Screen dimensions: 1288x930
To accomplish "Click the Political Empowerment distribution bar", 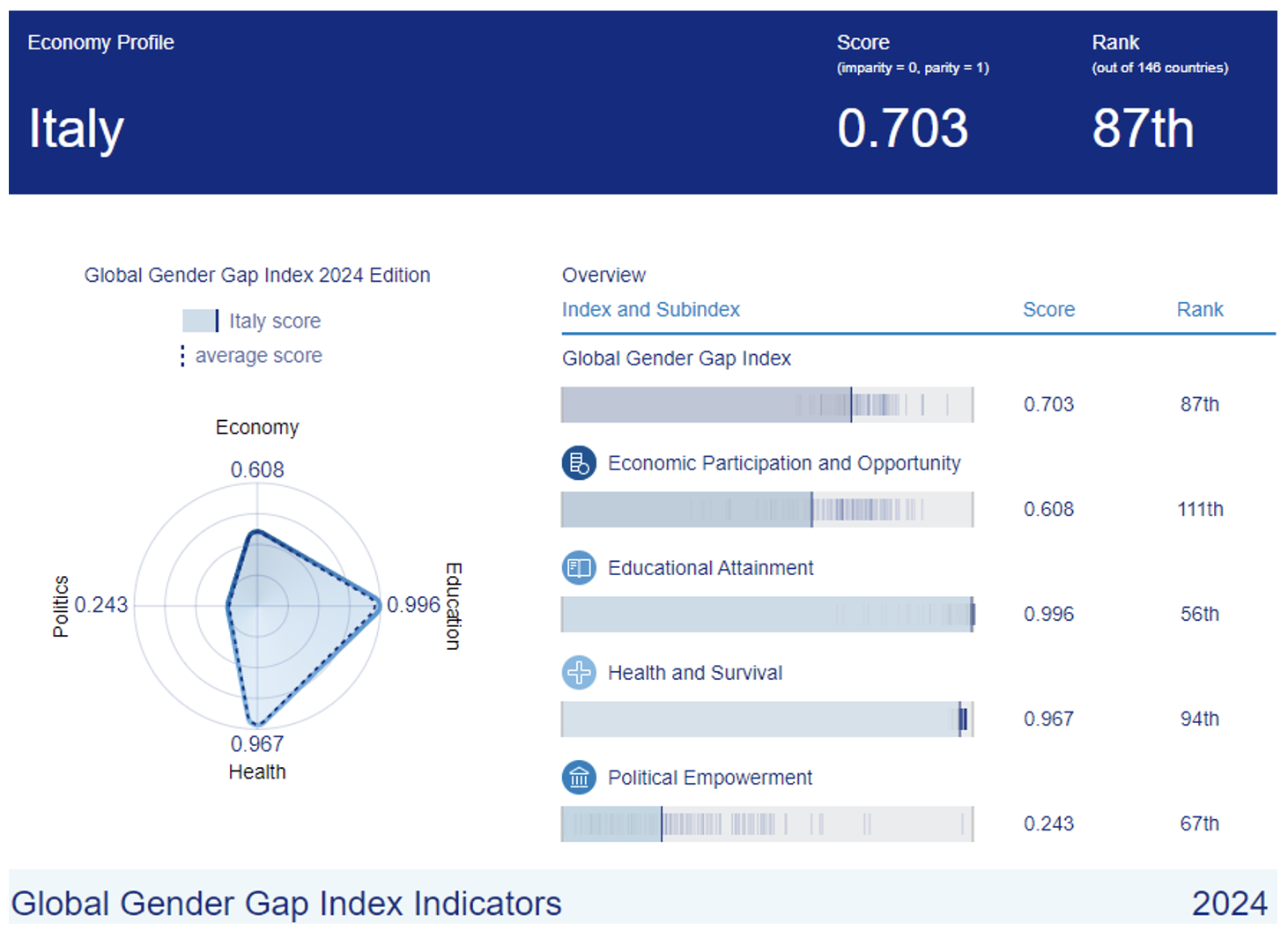I will (766, 824).
